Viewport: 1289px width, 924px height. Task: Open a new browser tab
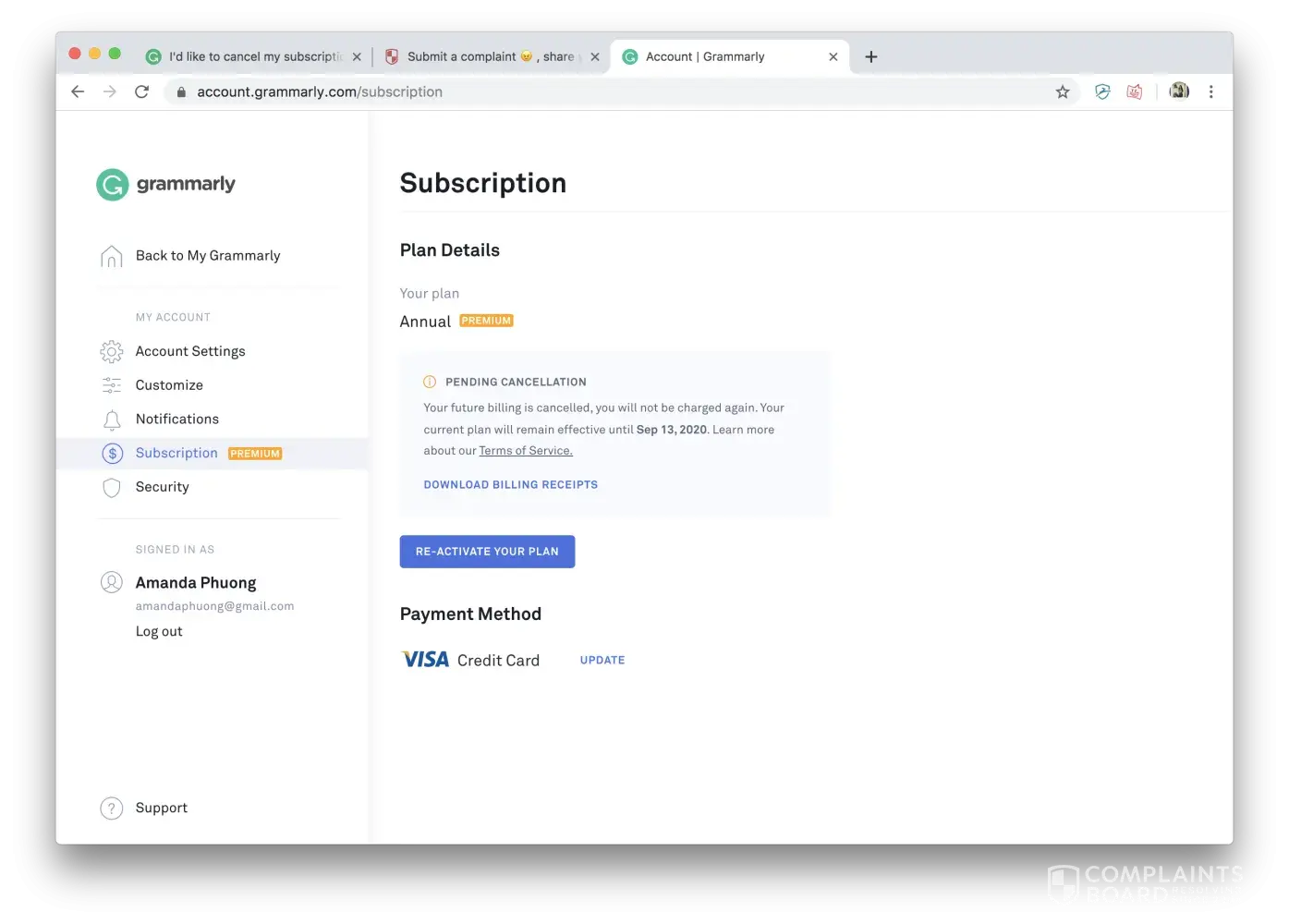[x=870, y=56]
